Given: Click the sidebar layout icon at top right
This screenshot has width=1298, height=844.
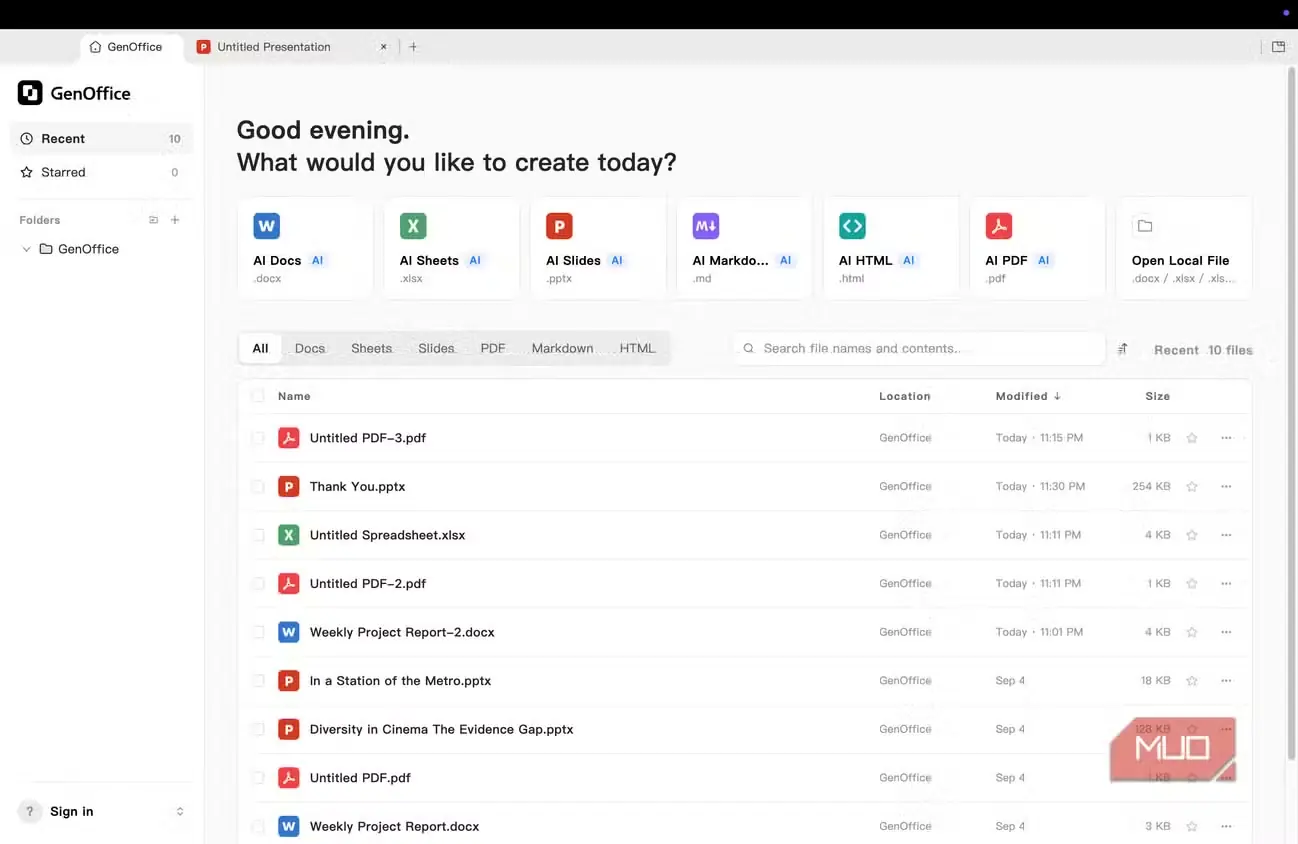Looking at the screenshot, I should coord(1278,47).
